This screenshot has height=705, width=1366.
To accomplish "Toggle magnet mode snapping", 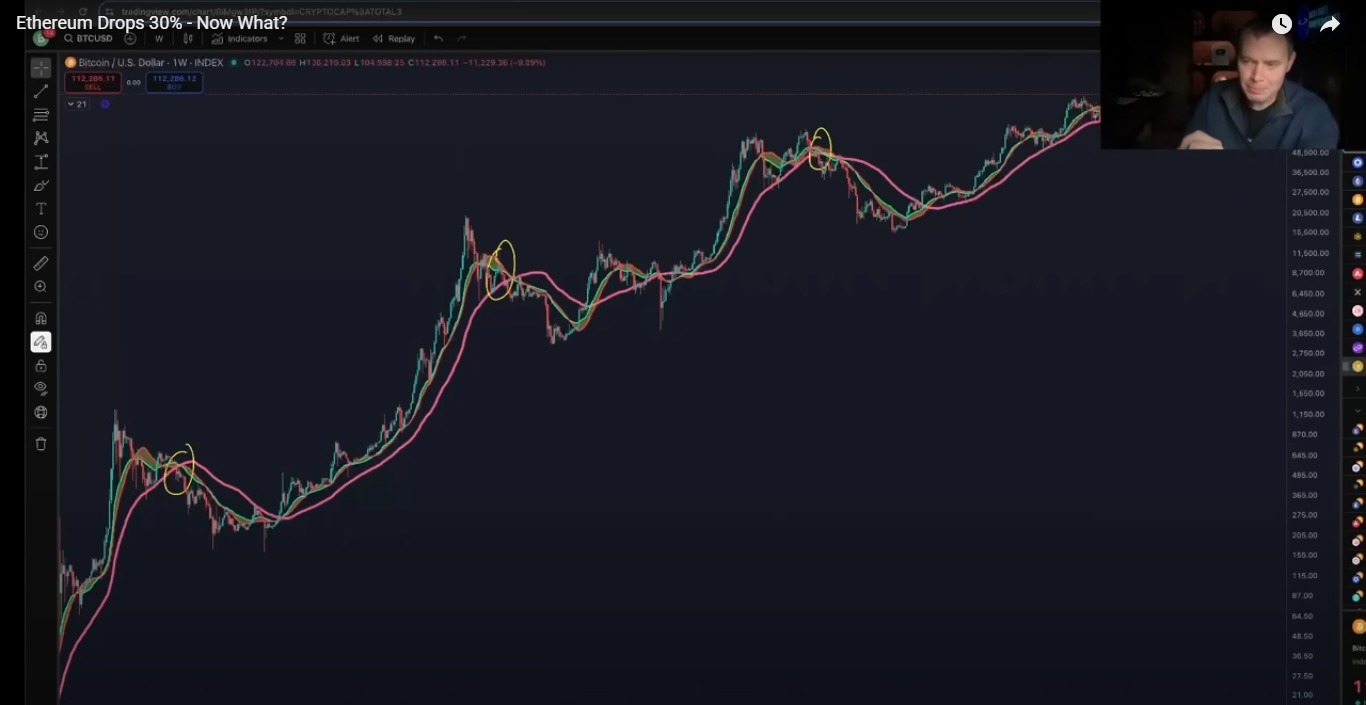I will (x=41, y=318).
